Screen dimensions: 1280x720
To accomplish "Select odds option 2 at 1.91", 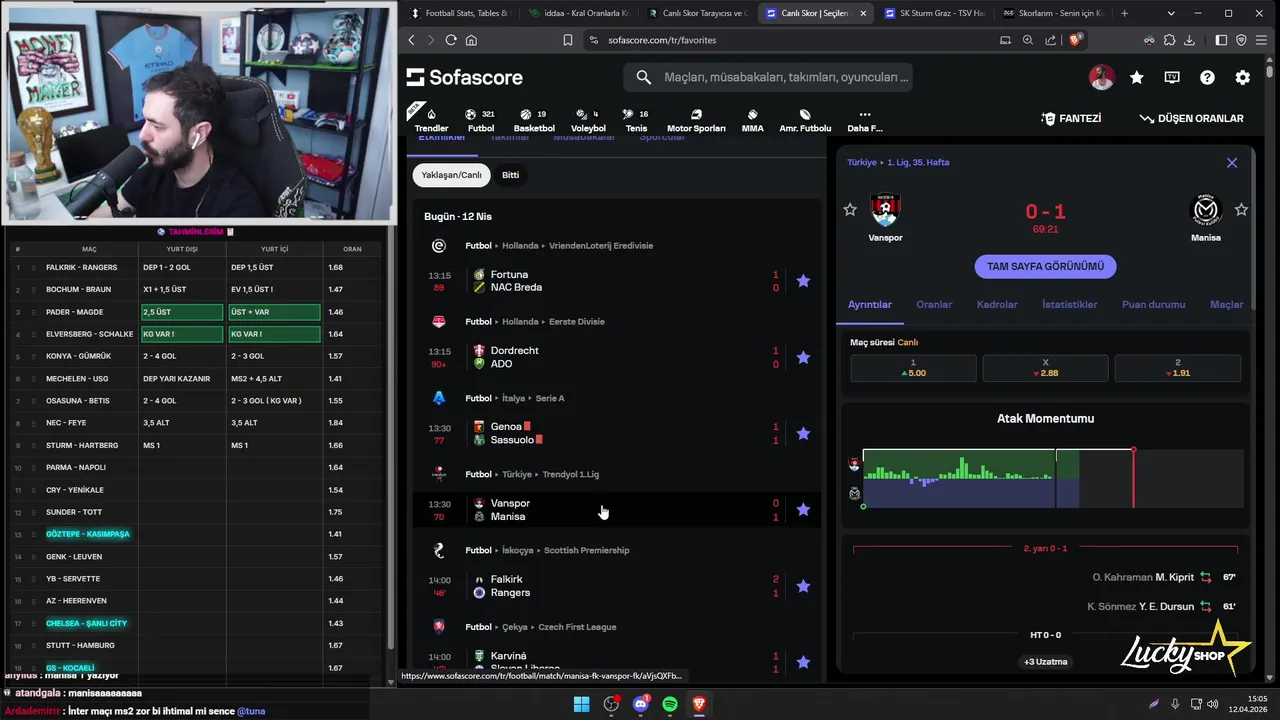I will [x=1178, y=368].
